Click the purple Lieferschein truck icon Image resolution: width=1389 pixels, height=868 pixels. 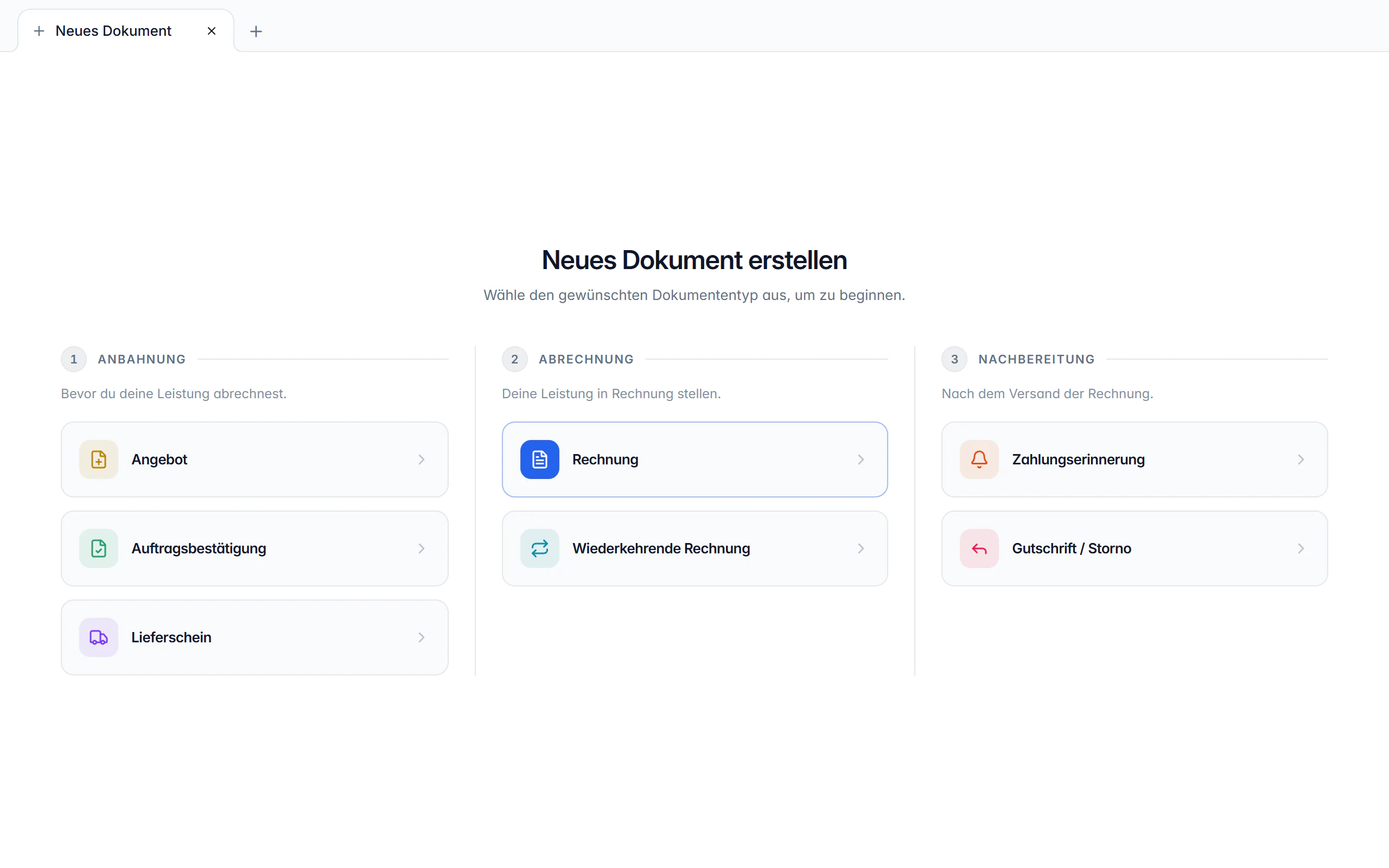pos(99,637)
